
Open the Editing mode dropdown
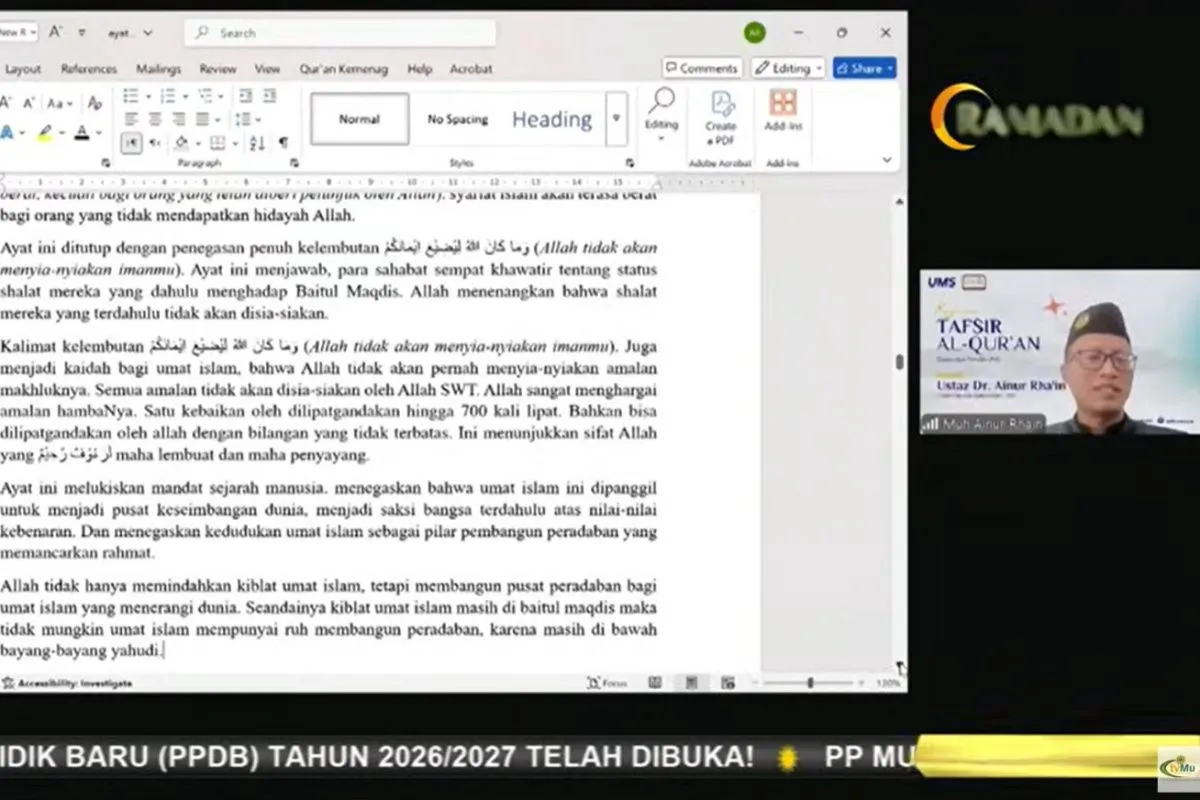coord(788,68)
